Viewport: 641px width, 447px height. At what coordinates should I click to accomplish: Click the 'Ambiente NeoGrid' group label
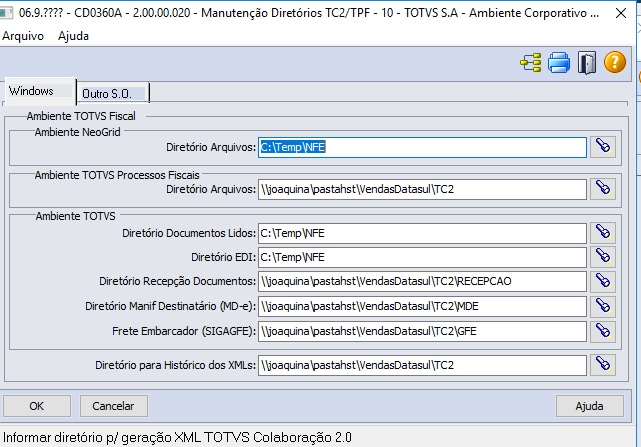click(78, 132)
